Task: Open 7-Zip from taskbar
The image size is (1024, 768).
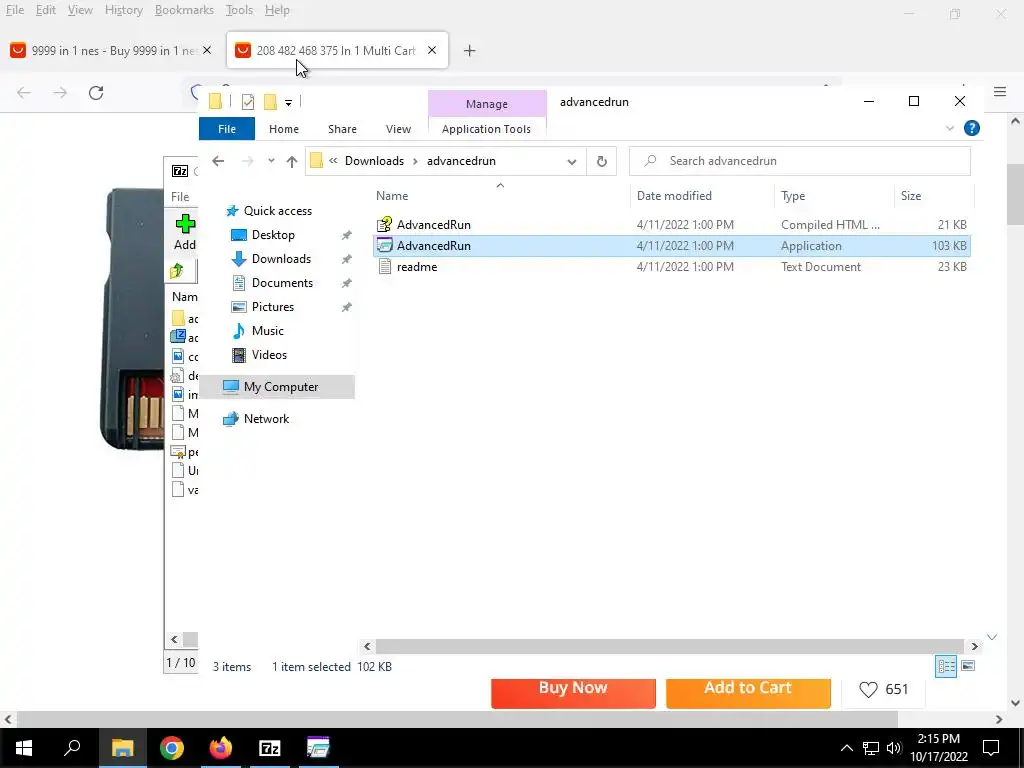Action: 270,748
